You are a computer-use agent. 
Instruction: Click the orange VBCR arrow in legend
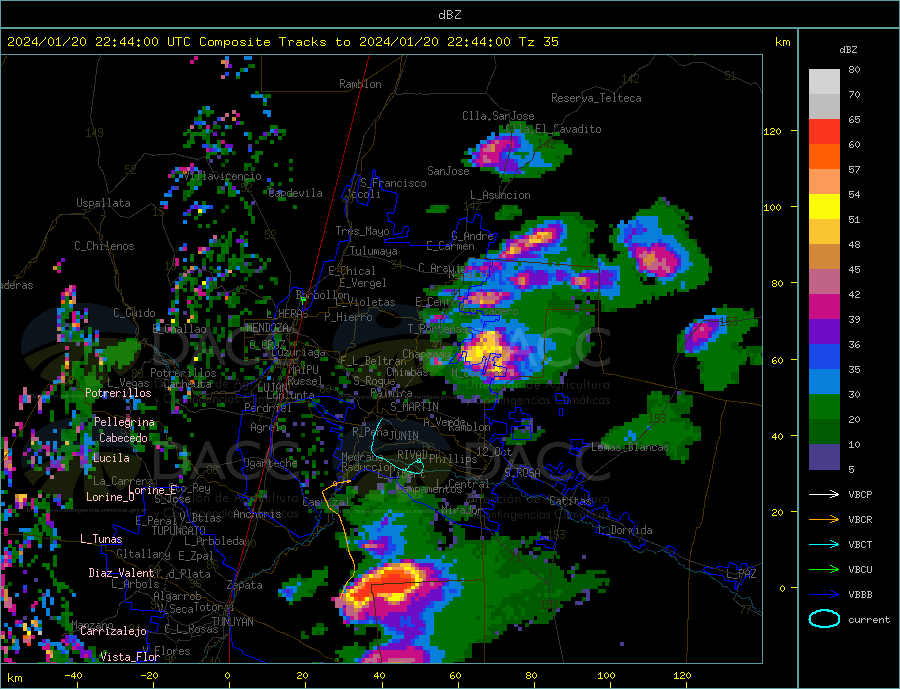tap(824, 520)
